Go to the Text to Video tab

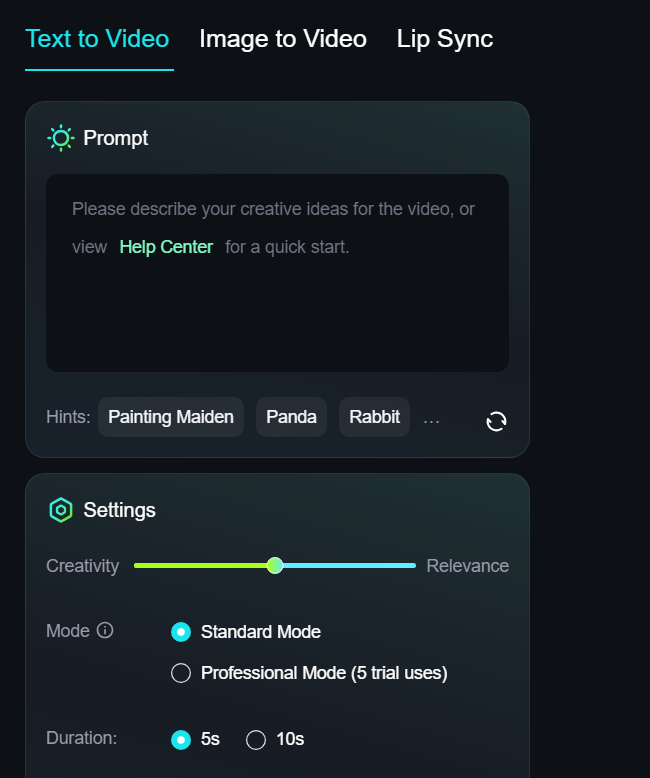[97, 39]
